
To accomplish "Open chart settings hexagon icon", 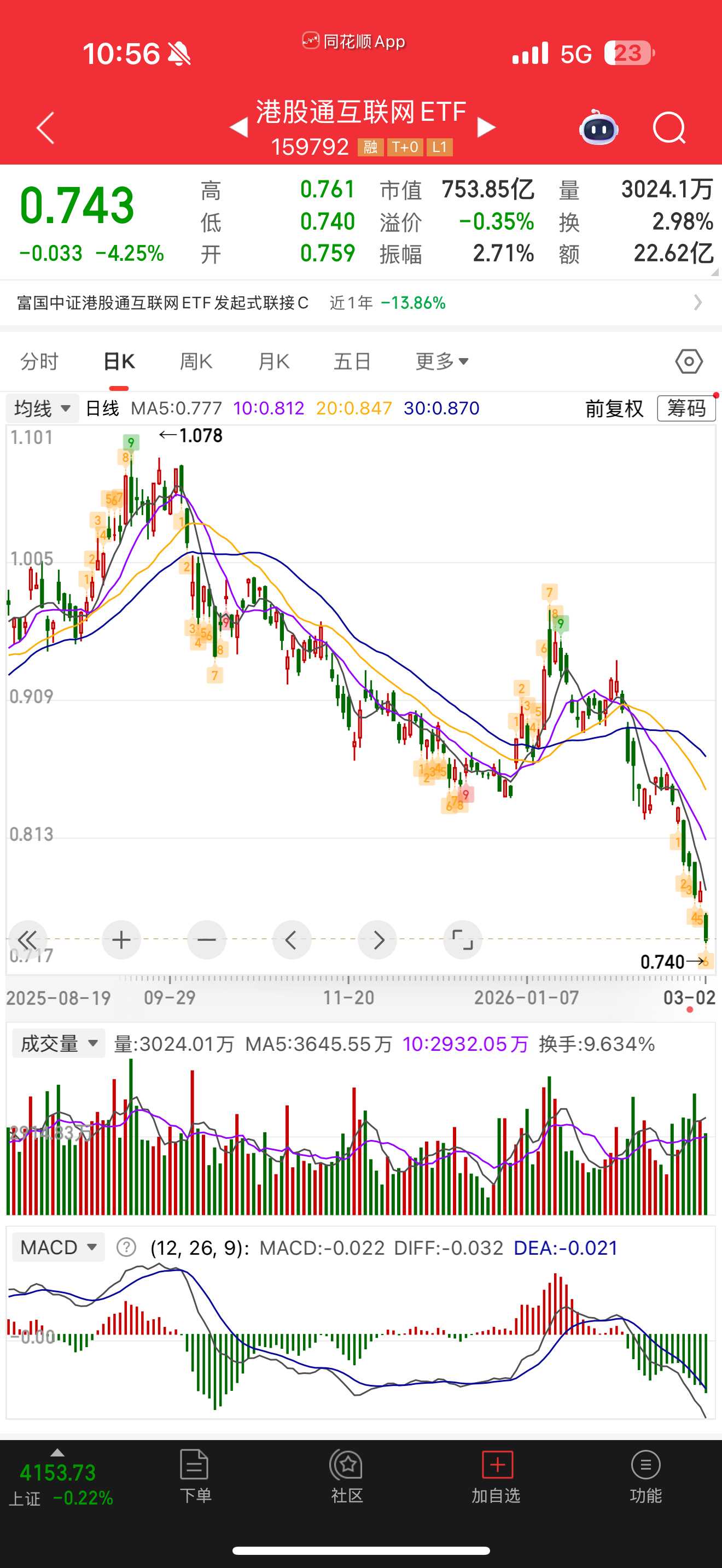I will coord(689,361).
